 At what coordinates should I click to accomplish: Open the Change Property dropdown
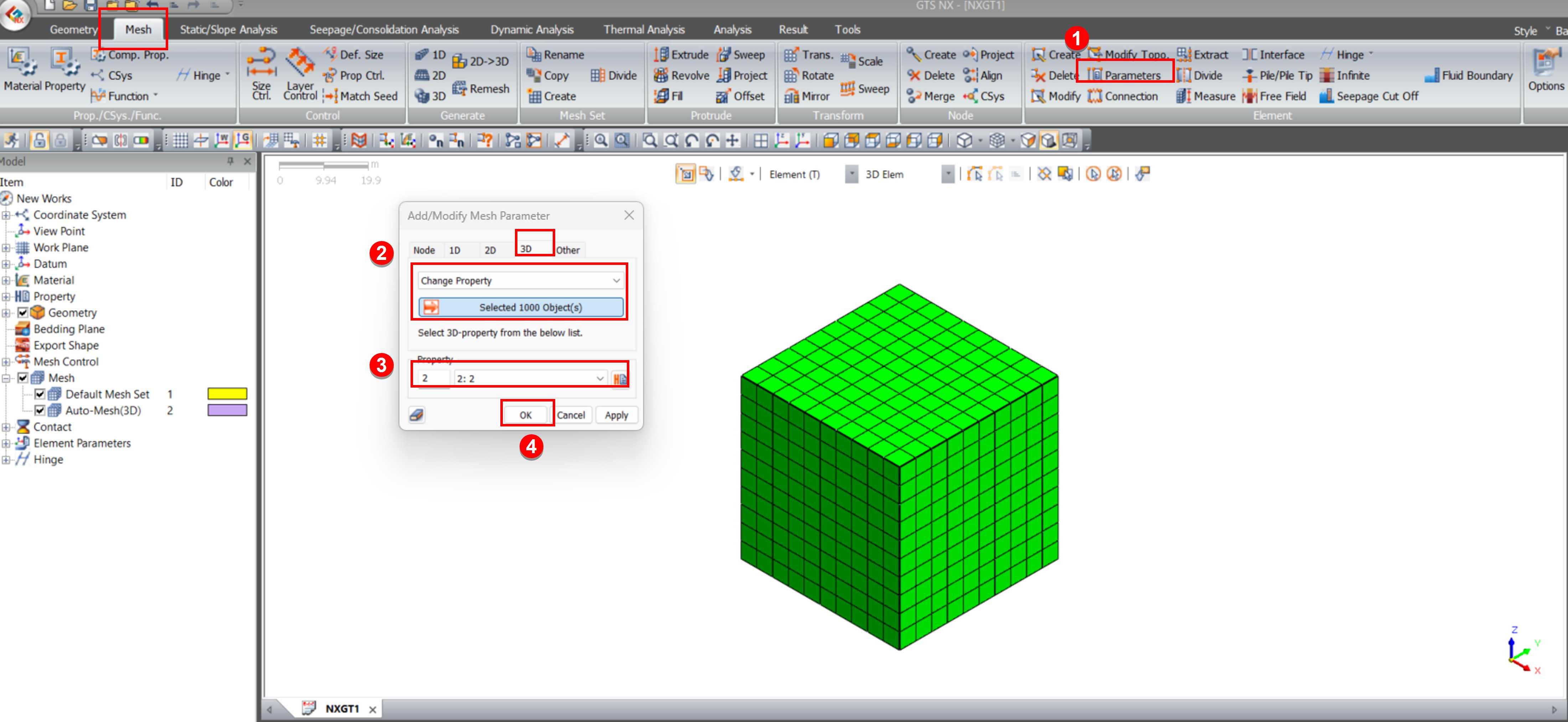pos(520,281)
